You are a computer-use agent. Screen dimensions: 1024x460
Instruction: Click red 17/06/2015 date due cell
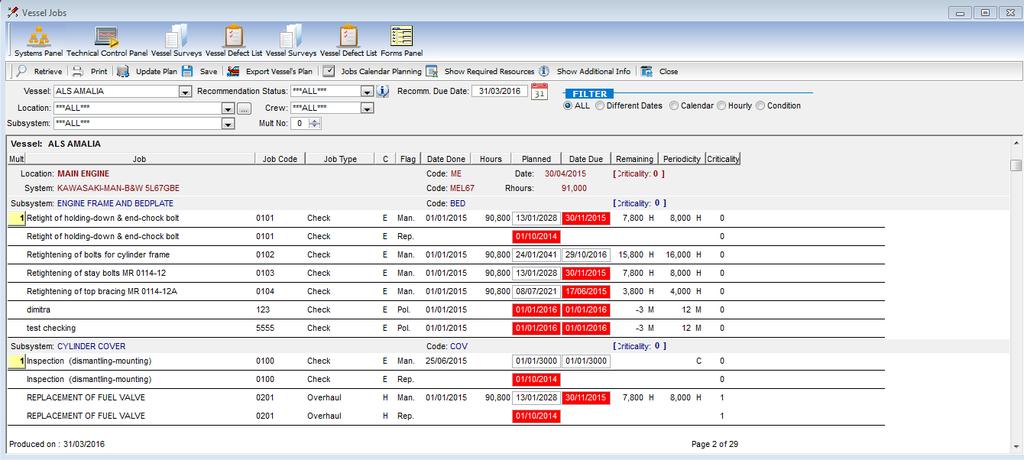coord(586,291)
